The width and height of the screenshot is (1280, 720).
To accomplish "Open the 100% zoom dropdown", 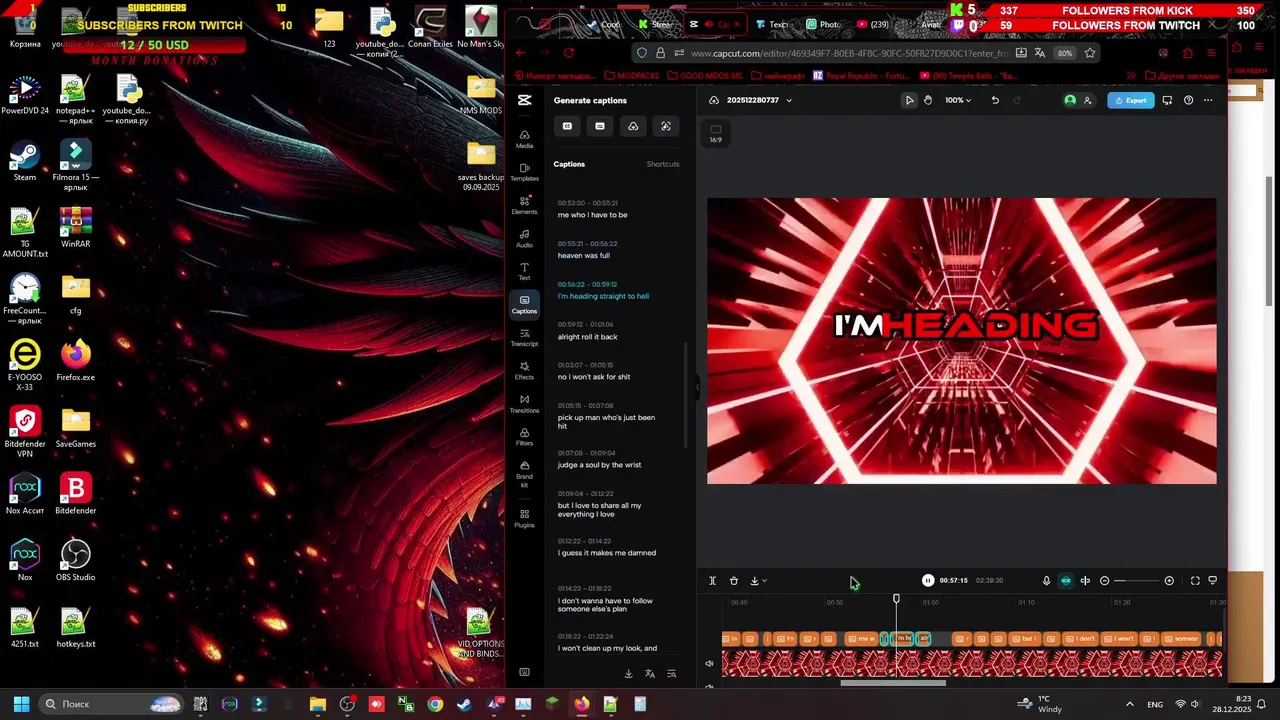I will (958, 100).
